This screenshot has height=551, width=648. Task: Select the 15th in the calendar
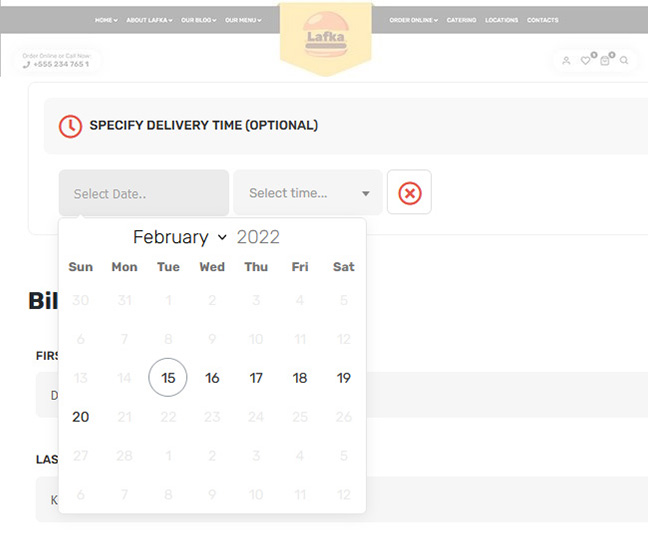168,378
